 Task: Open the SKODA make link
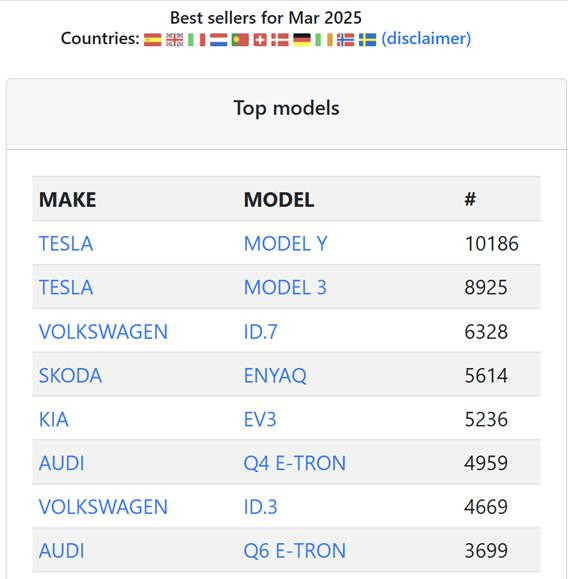tap(70, 376)
